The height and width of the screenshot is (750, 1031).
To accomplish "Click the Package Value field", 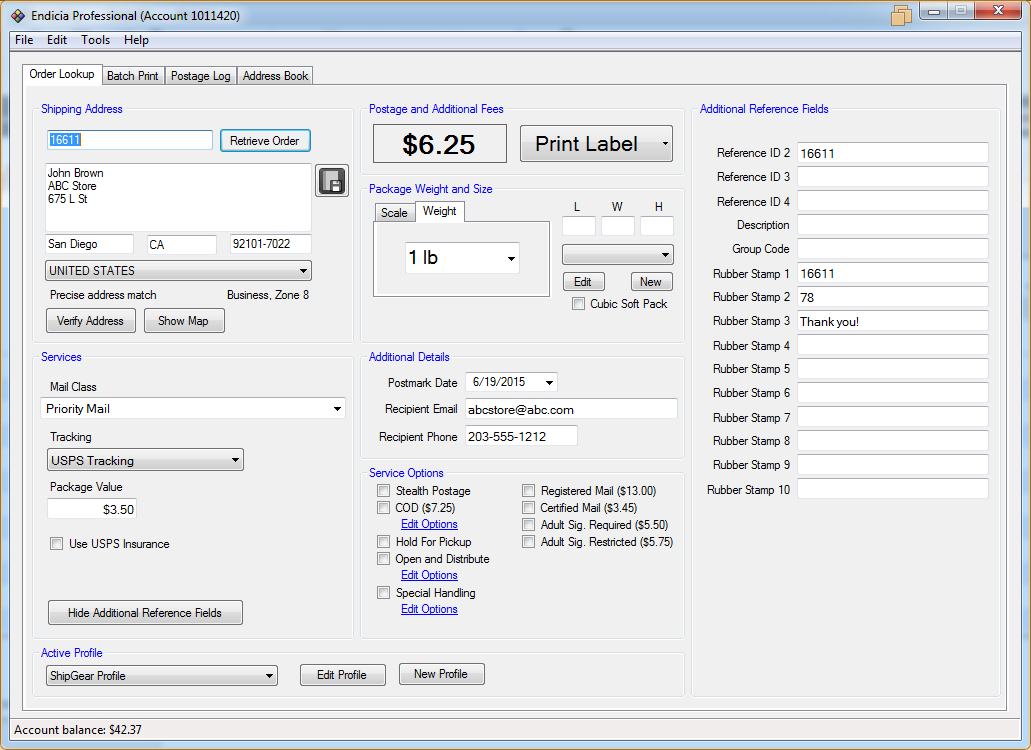I will pyautogui.click(x=91, y=509).
